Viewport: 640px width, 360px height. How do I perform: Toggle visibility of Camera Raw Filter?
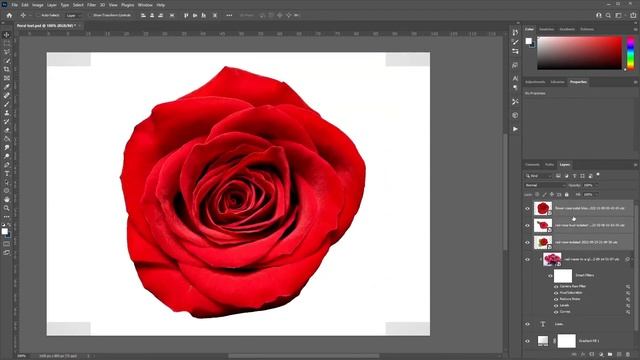(556, 287)
